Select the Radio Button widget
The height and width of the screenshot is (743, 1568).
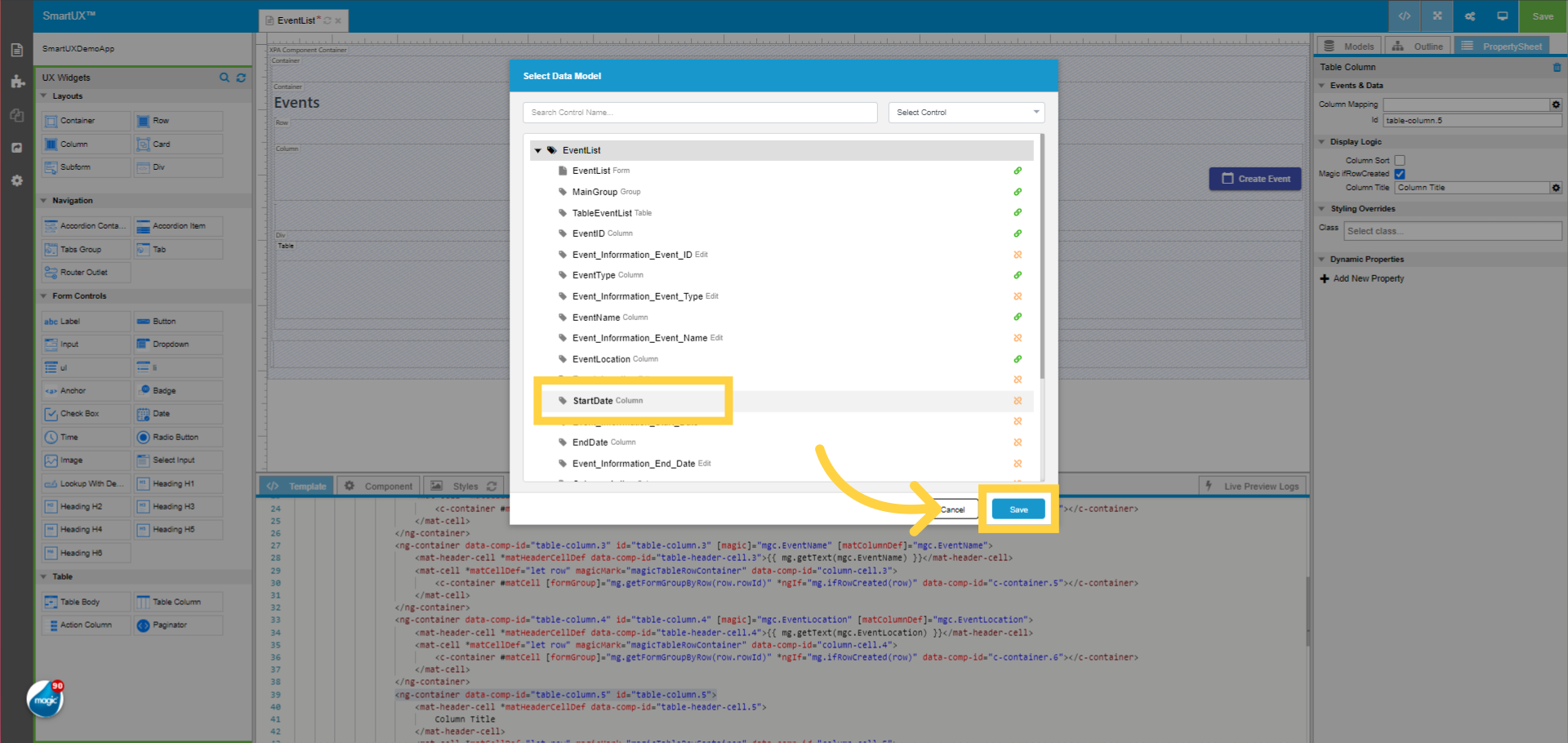click(x=178, y=438)
